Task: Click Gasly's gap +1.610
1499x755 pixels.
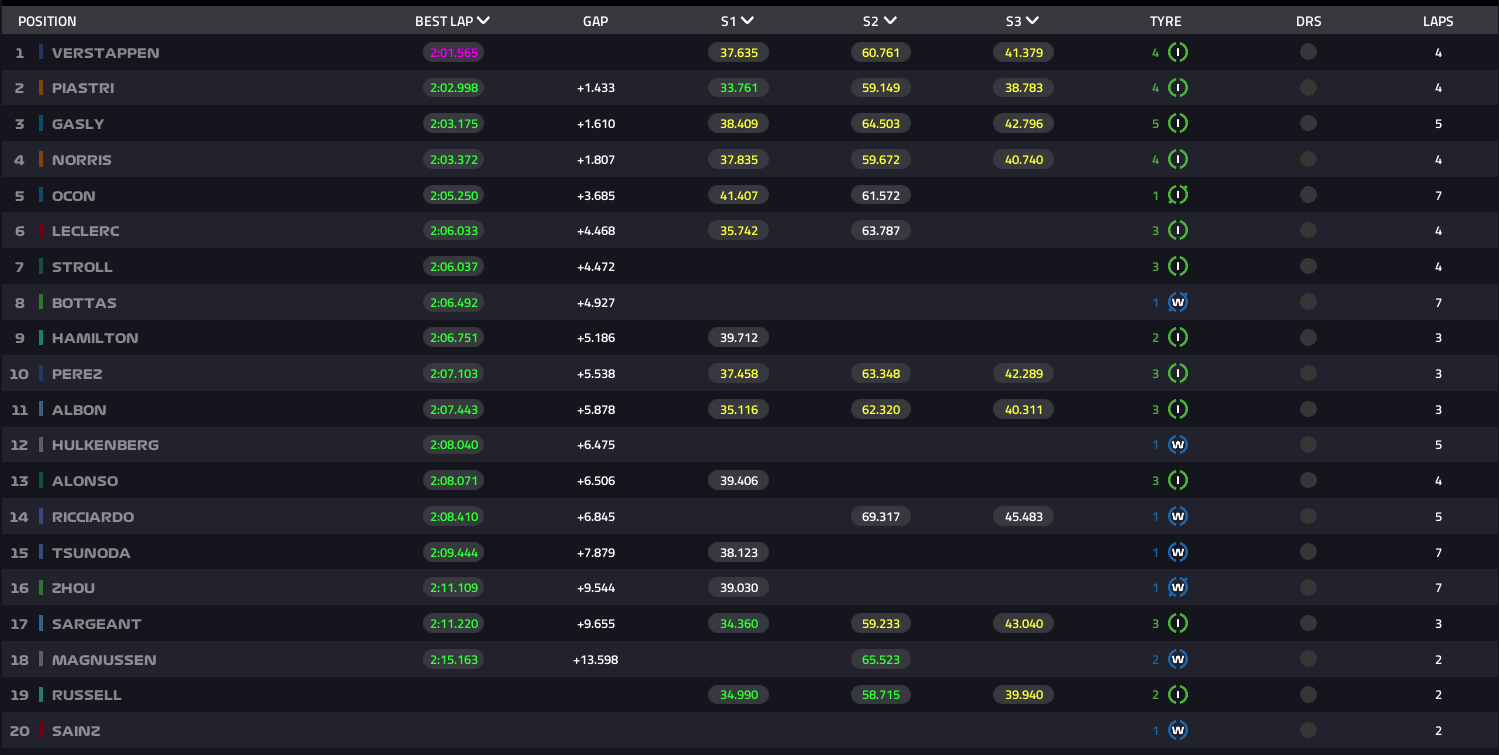Action: [x=595, y=124]
